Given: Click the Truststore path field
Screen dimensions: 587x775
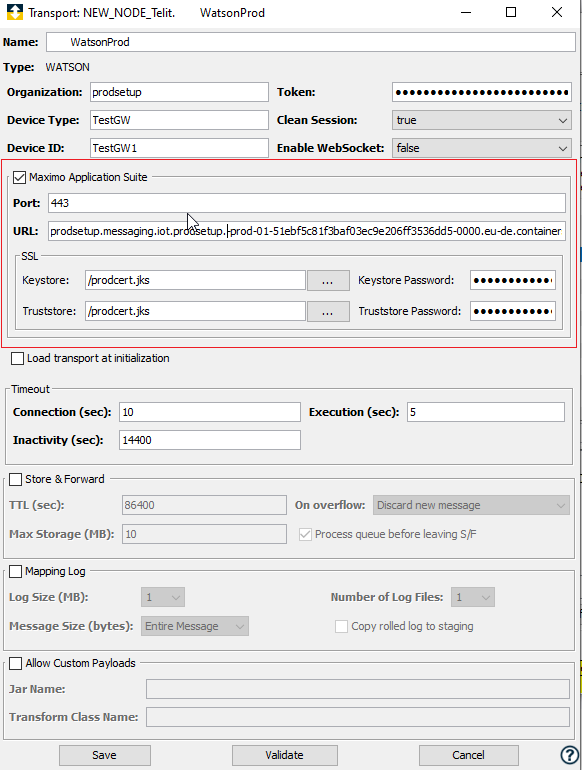Looking at the screenshot, I should tap(195, 311).
